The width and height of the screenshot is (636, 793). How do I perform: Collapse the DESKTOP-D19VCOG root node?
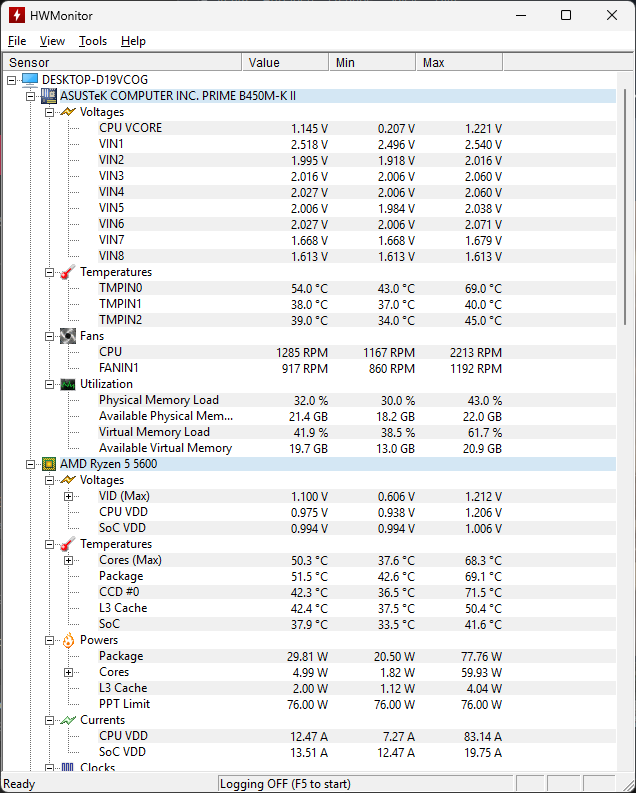[x=12, y=80]
